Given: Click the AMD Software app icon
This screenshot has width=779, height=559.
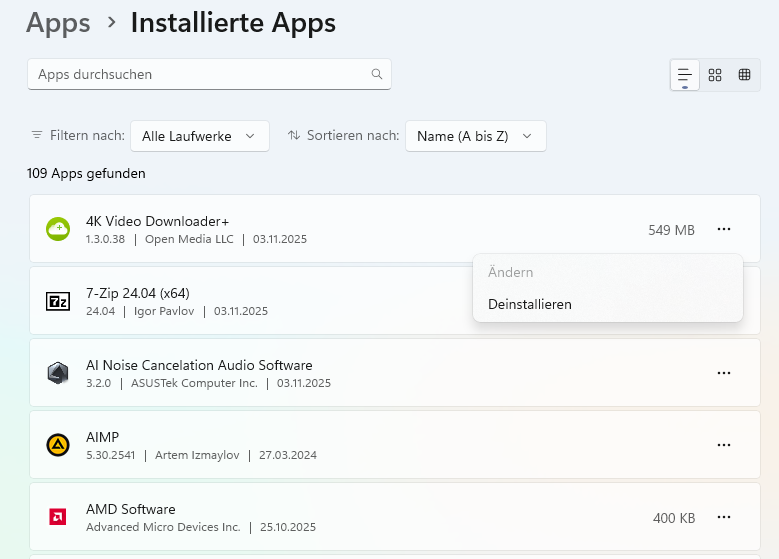Looking at the screenshot, I should pos(58,517).
